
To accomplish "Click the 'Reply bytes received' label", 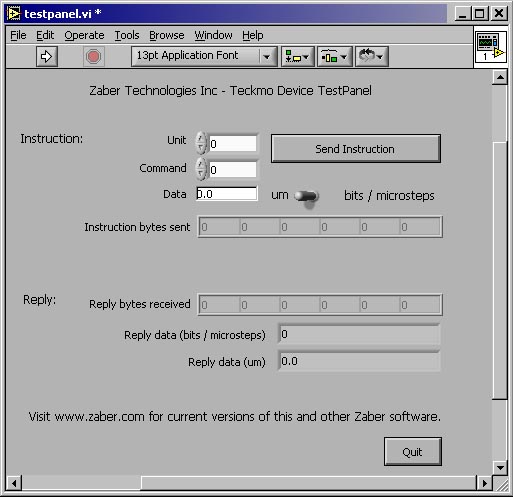I will click(140, 304).
